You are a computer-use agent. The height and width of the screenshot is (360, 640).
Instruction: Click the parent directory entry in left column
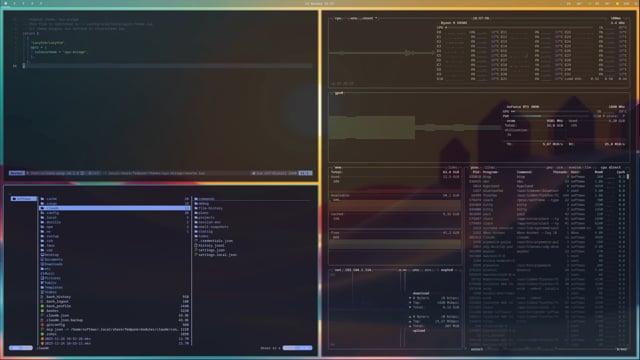pos(24,199)
